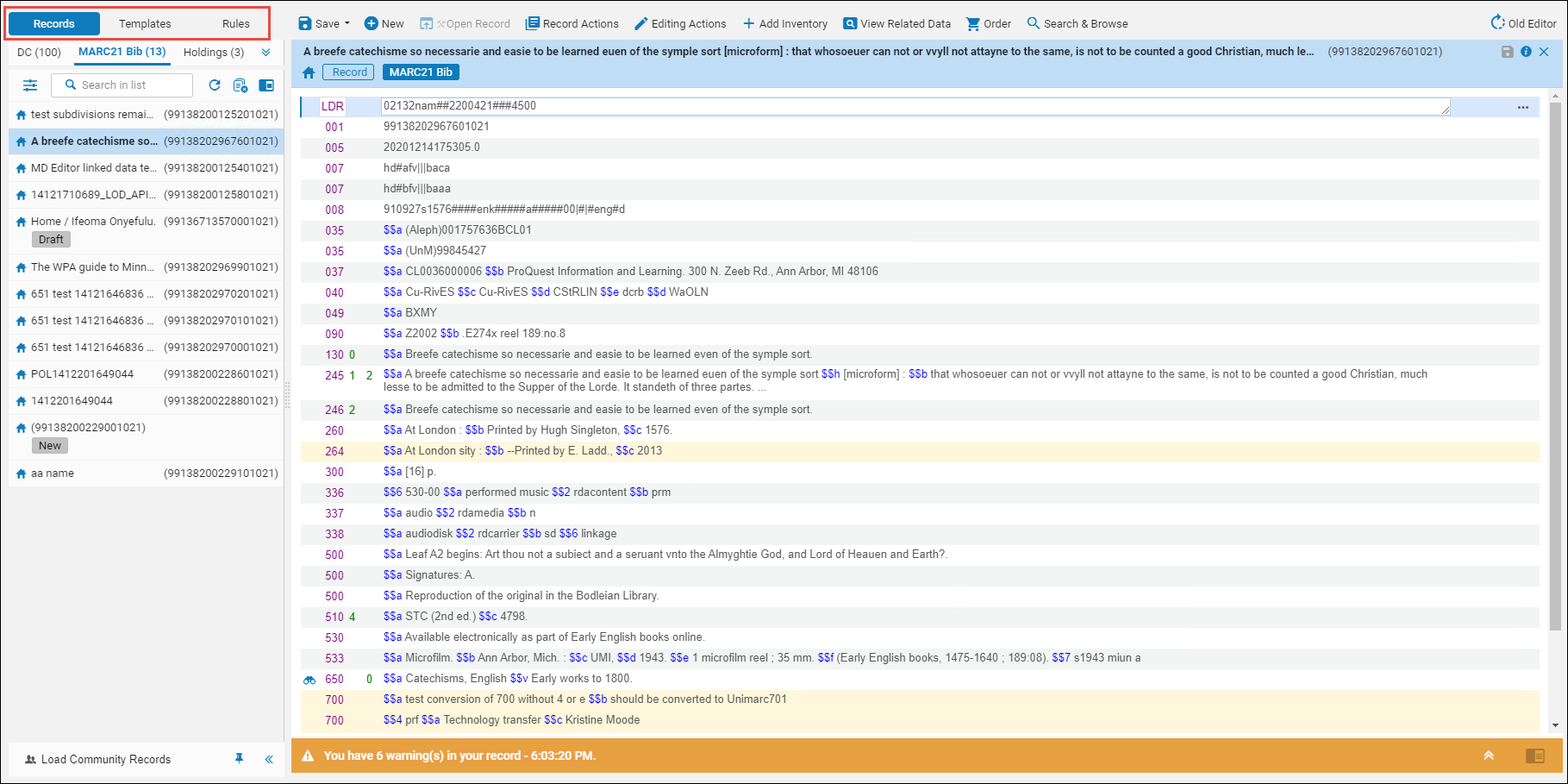Select 'A breefe catechisme so...' record in list
Screen dimensions: 1568x784
[x=147, y=141]
